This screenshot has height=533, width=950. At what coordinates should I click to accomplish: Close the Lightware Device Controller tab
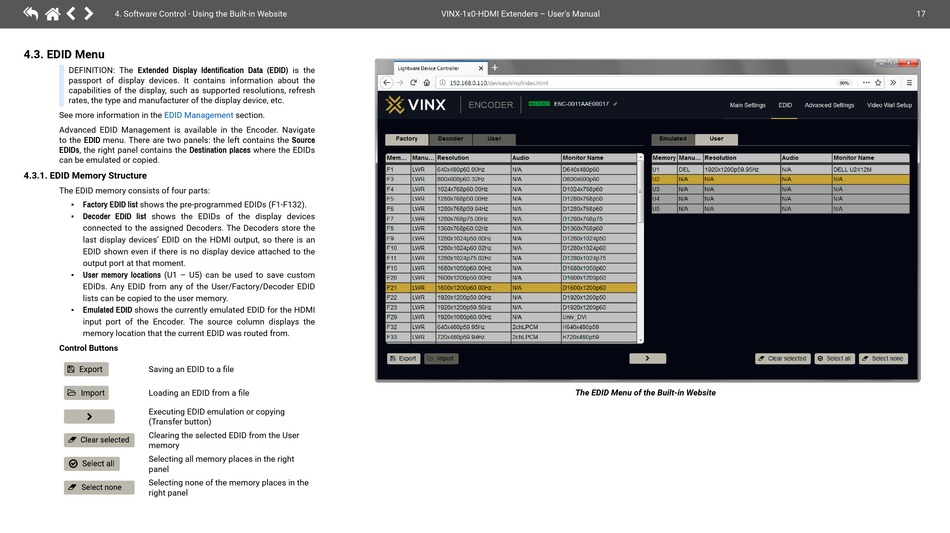481,68
